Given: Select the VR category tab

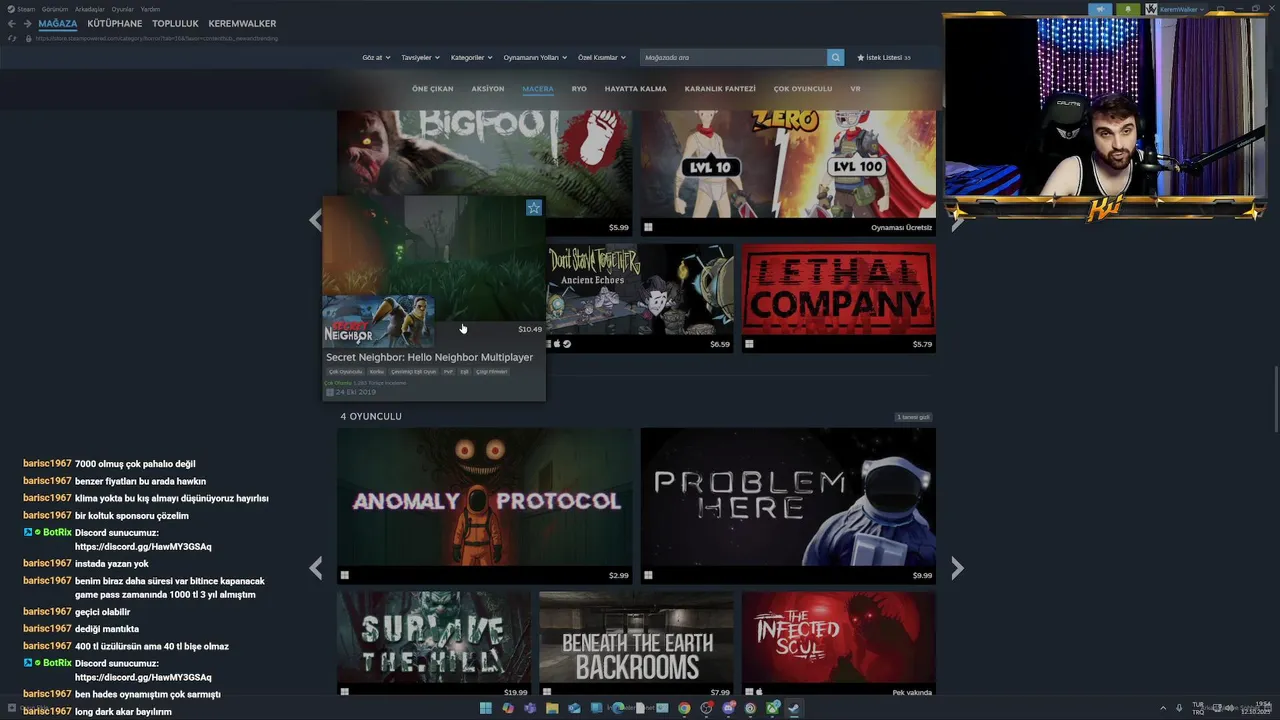Looking at the screenshot, I should (x=855, y=89).
